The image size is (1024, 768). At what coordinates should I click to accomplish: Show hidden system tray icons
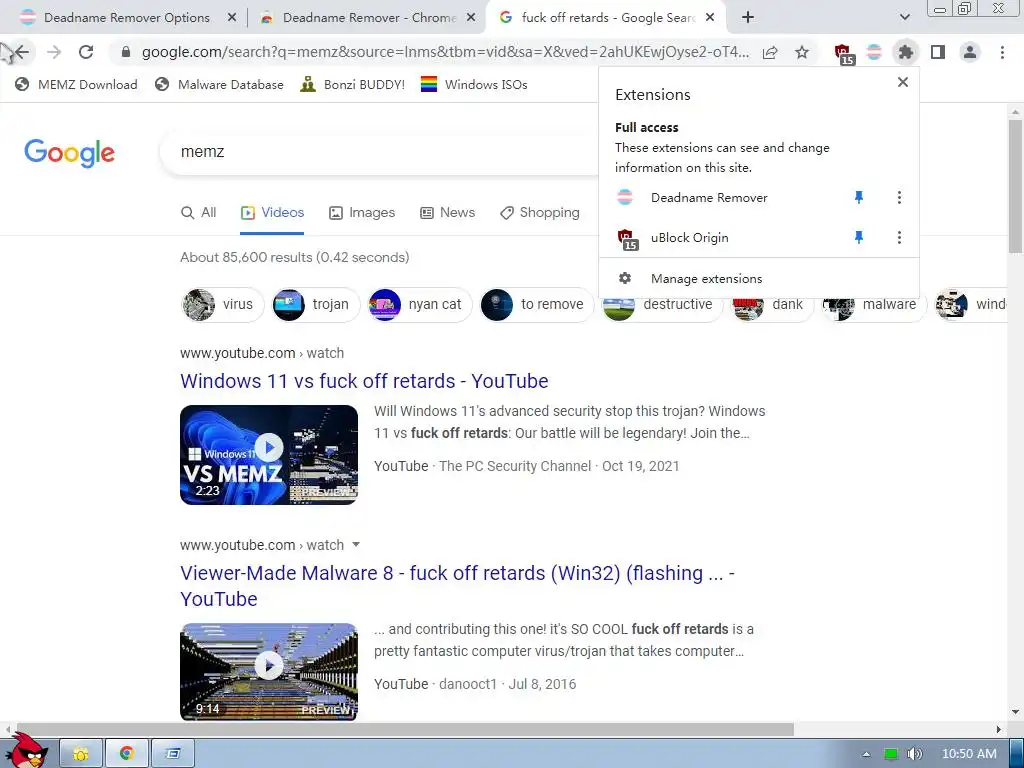pos(866,754)
